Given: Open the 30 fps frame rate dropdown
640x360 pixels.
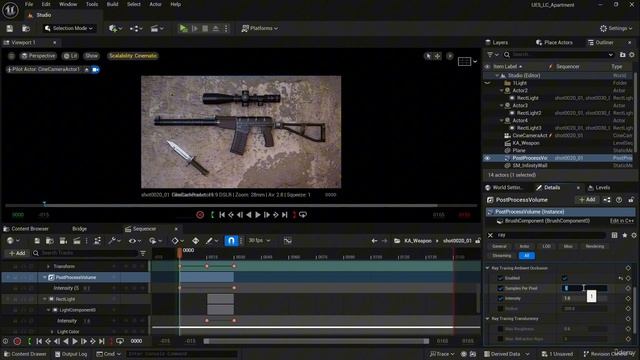Looking at the screenshot, I should pos(259,241).
